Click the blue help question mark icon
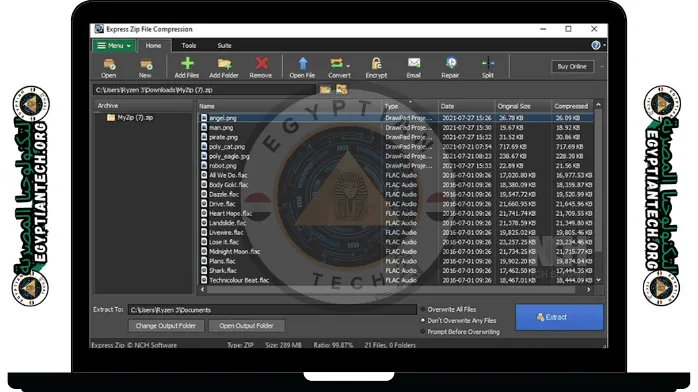The width and height of the screenshot is (698, 392). click(x=596, y=45)
